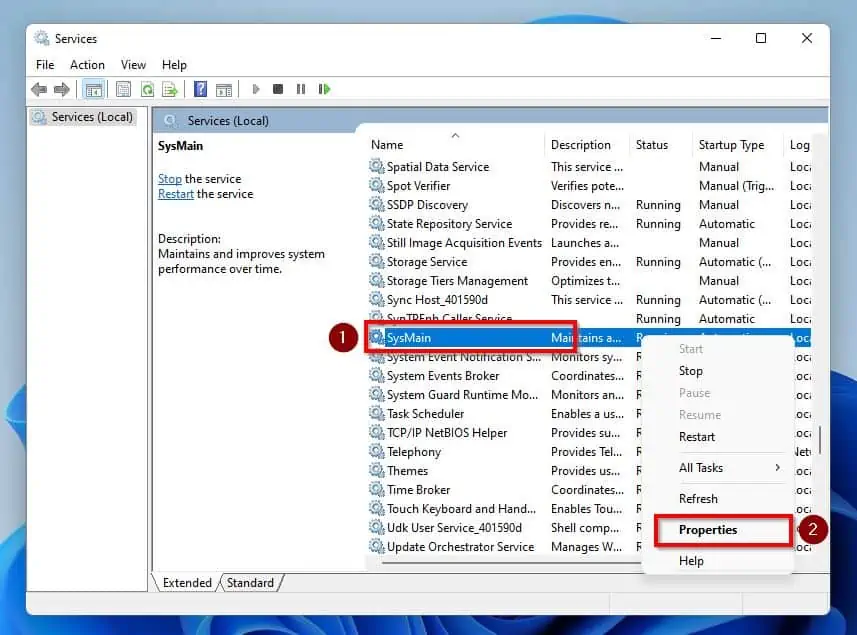The width and height of the screenshot is (857, 635).
Task: Click gear icon beside Update Orchestrator Service
Action: (x=376, y=546)
